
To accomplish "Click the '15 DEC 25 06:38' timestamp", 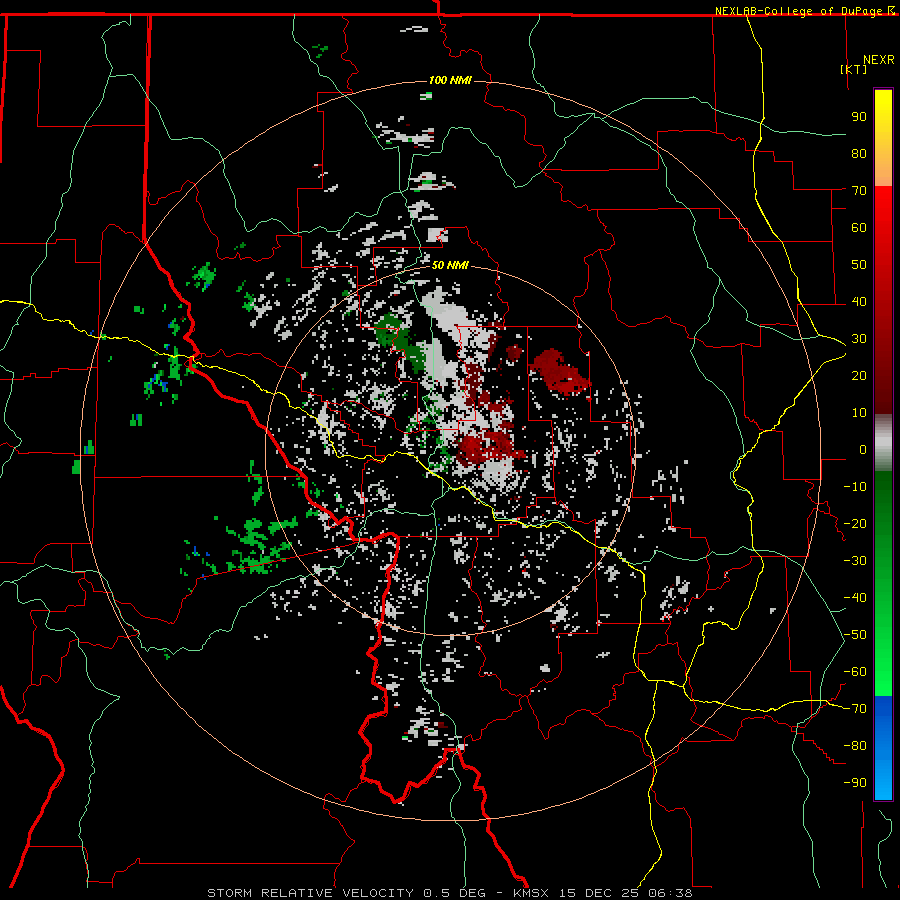I will pyautogui.click(x=624, y=893).
